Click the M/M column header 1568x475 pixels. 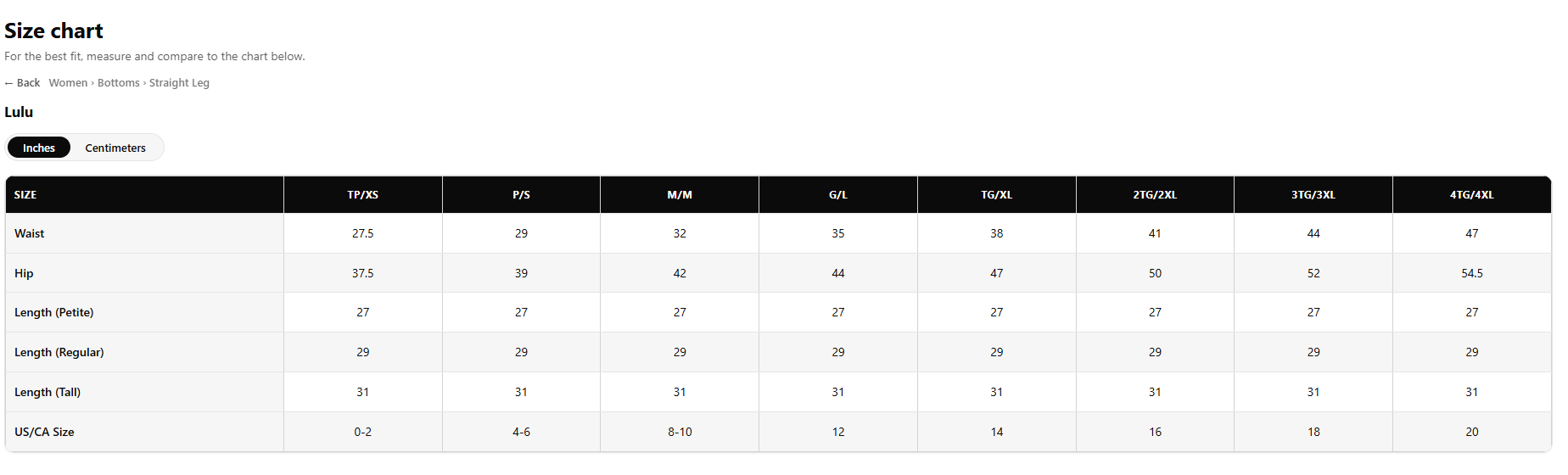(680, 195)
